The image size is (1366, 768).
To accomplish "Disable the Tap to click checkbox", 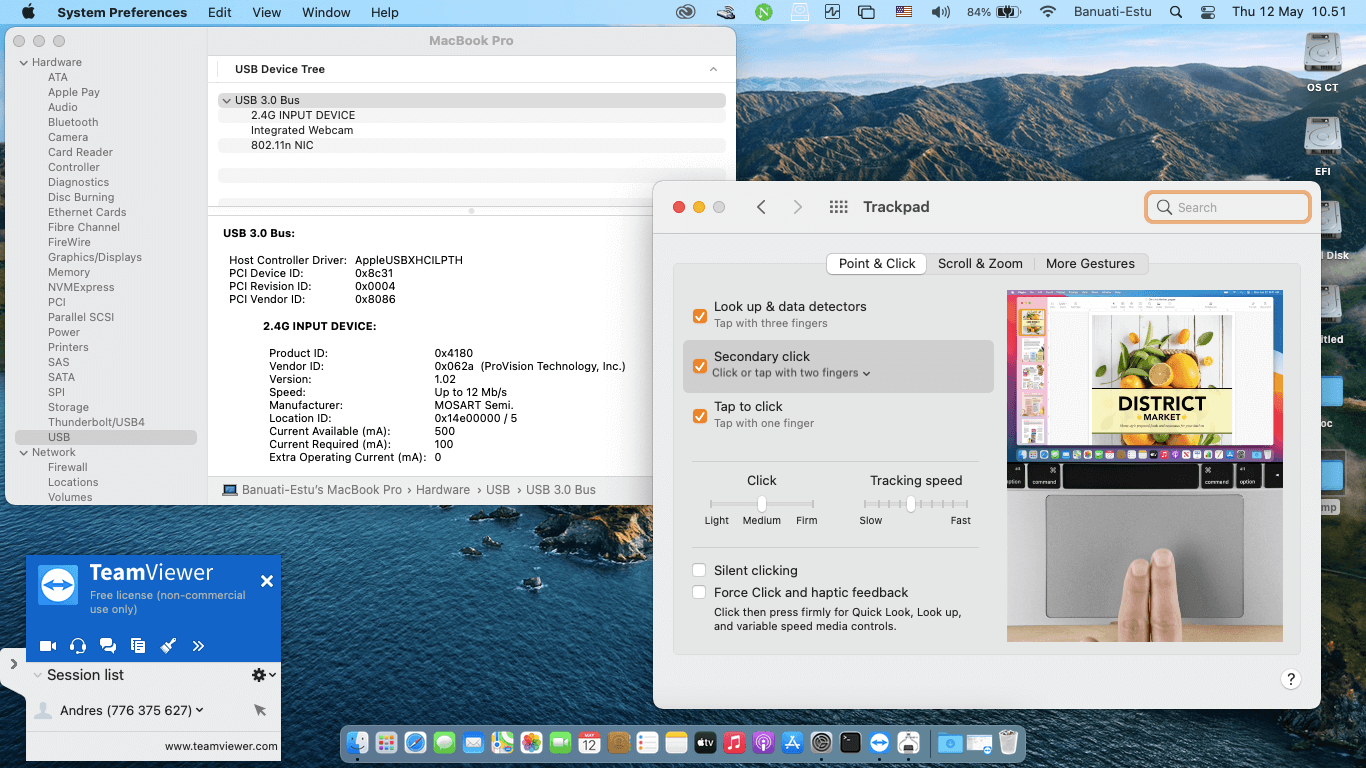I will pyautogui.click(x=700, y=416).
